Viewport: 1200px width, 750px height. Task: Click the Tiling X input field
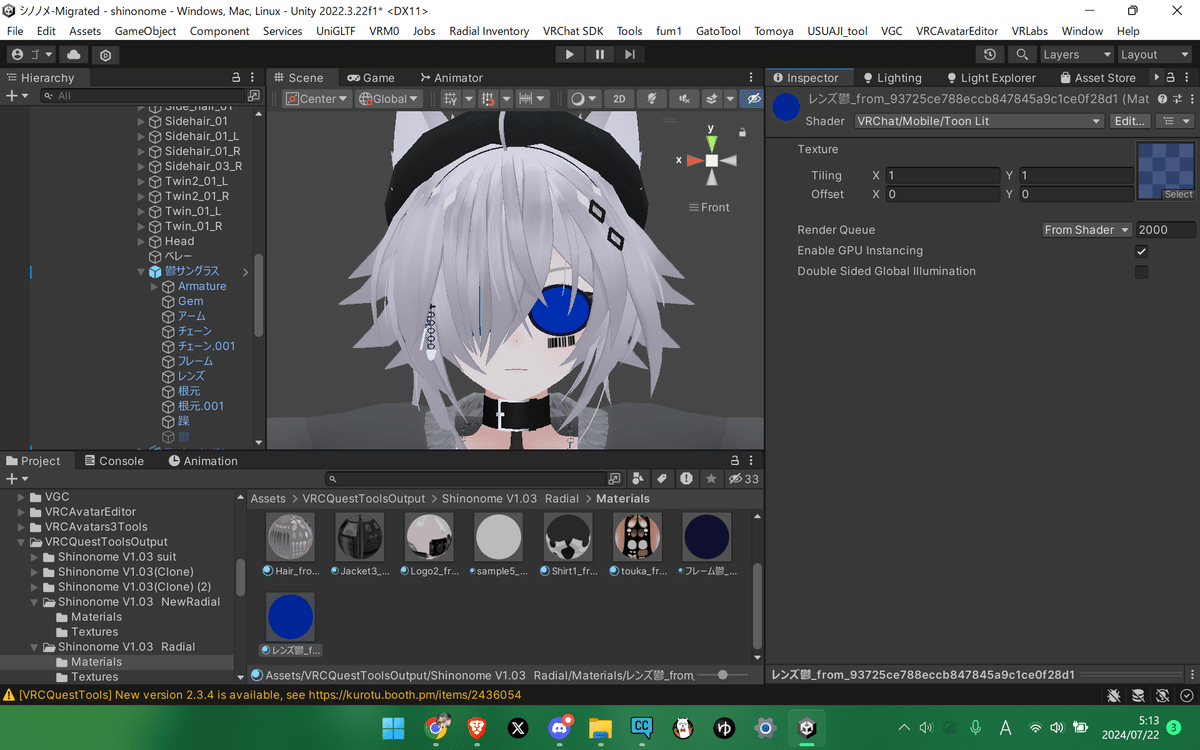[942, 176]
